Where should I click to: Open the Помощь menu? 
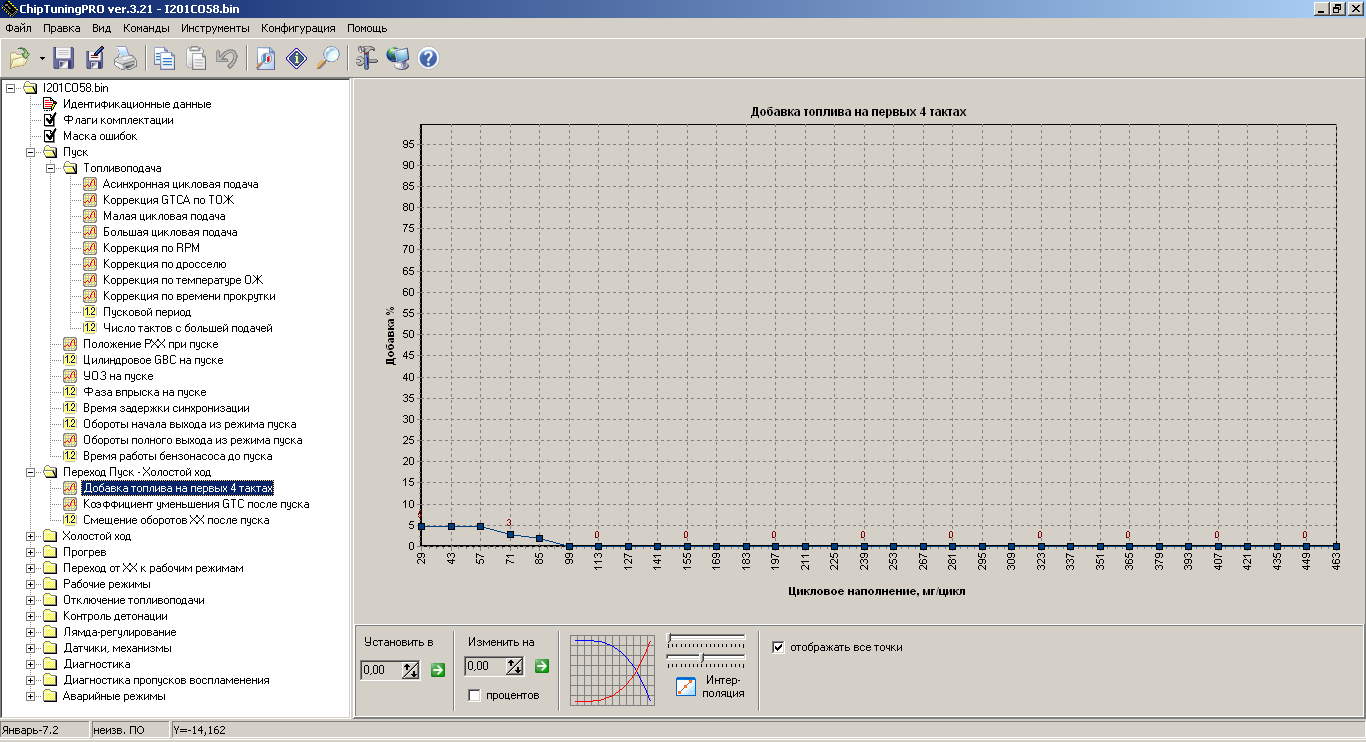pos(367,28)
